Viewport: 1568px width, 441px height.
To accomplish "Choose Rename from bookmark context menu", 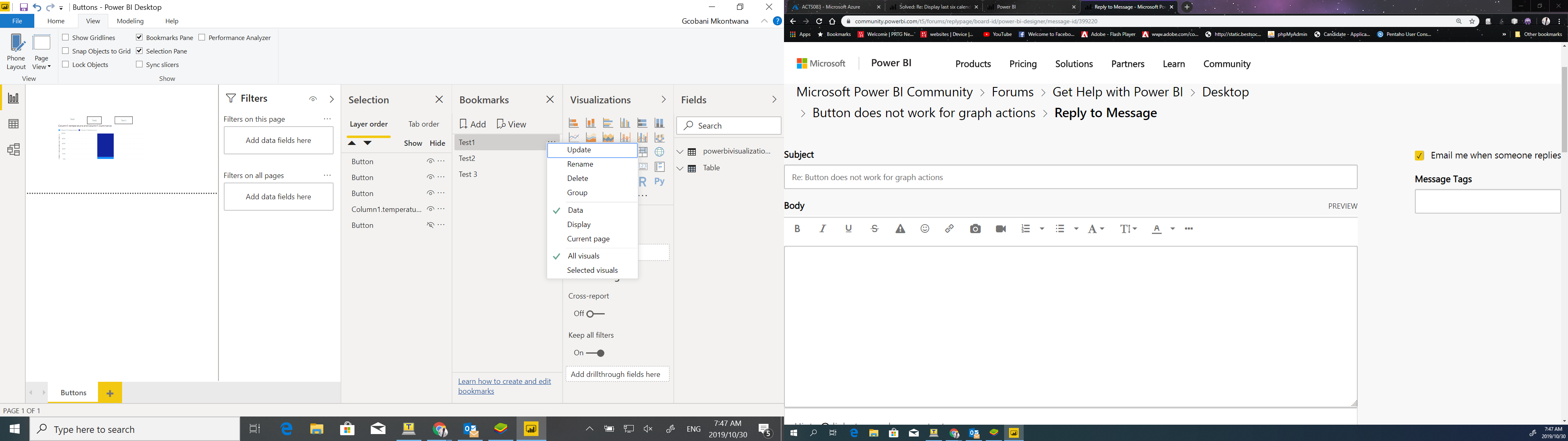I will [592, 165].
